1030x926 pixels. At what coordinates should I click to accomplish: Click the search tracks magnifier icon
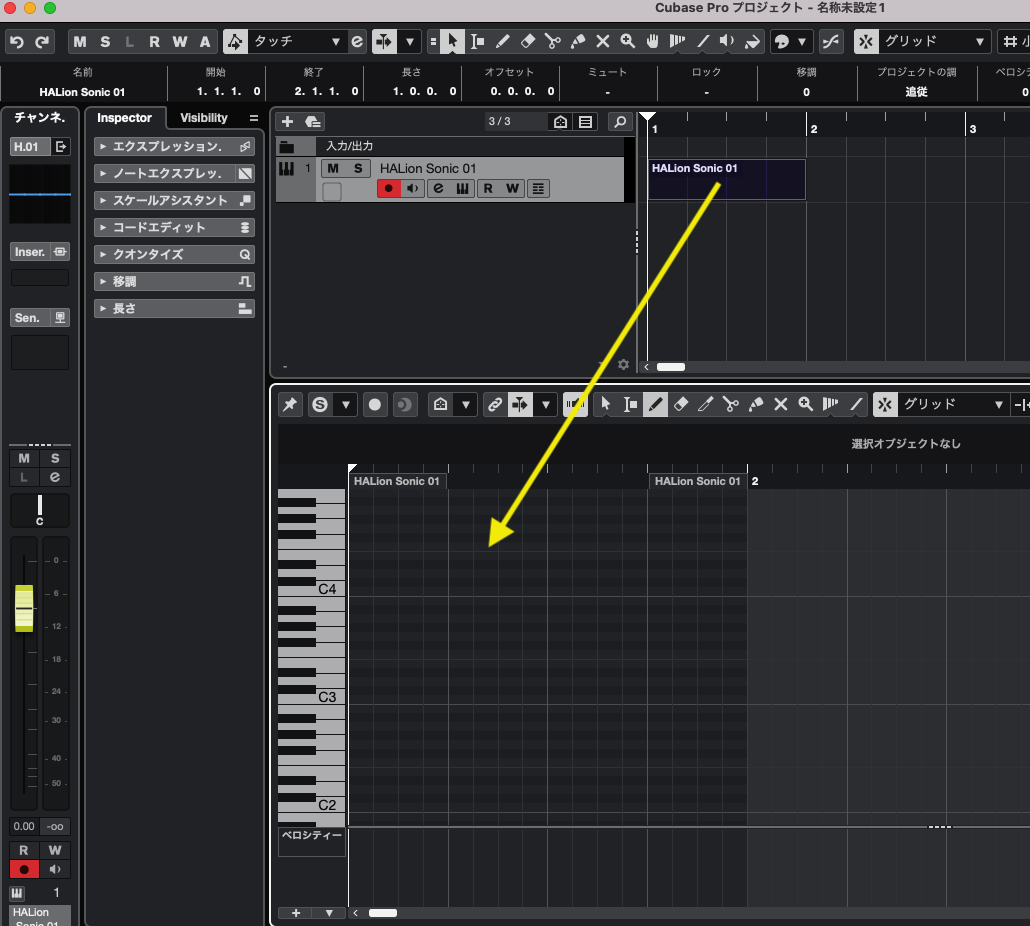(619, 121)
